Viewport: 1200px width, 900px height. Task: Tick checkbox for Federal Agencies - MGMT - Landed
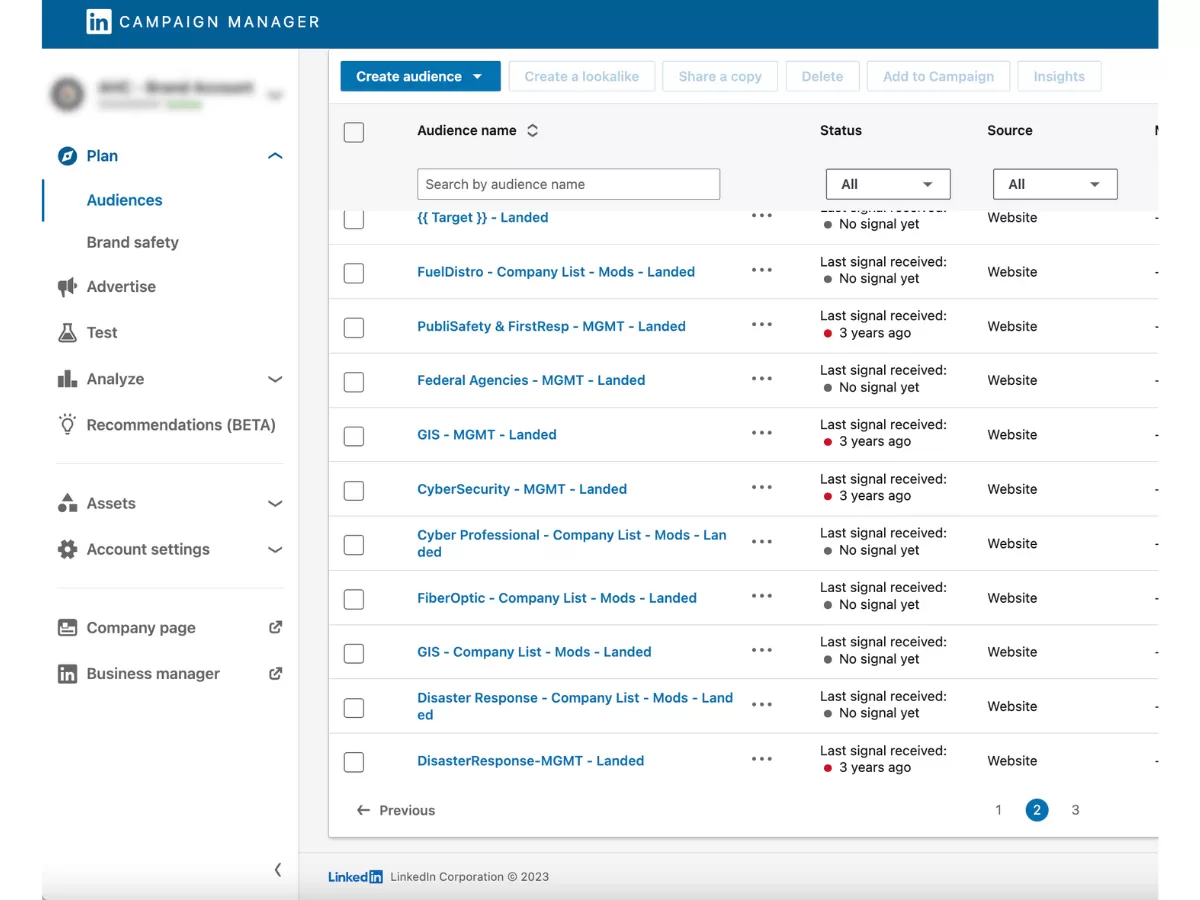(354, 382)
